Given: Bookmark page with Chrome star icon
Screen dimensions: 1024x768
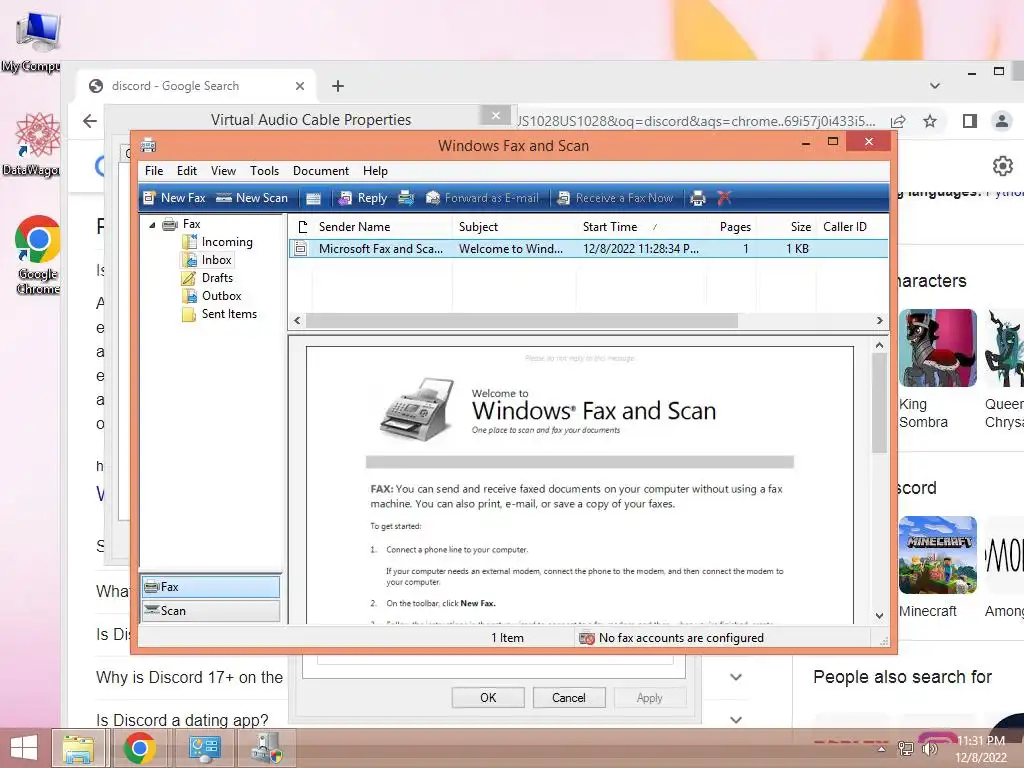Looking at the screenshot, I should [930, 121].
